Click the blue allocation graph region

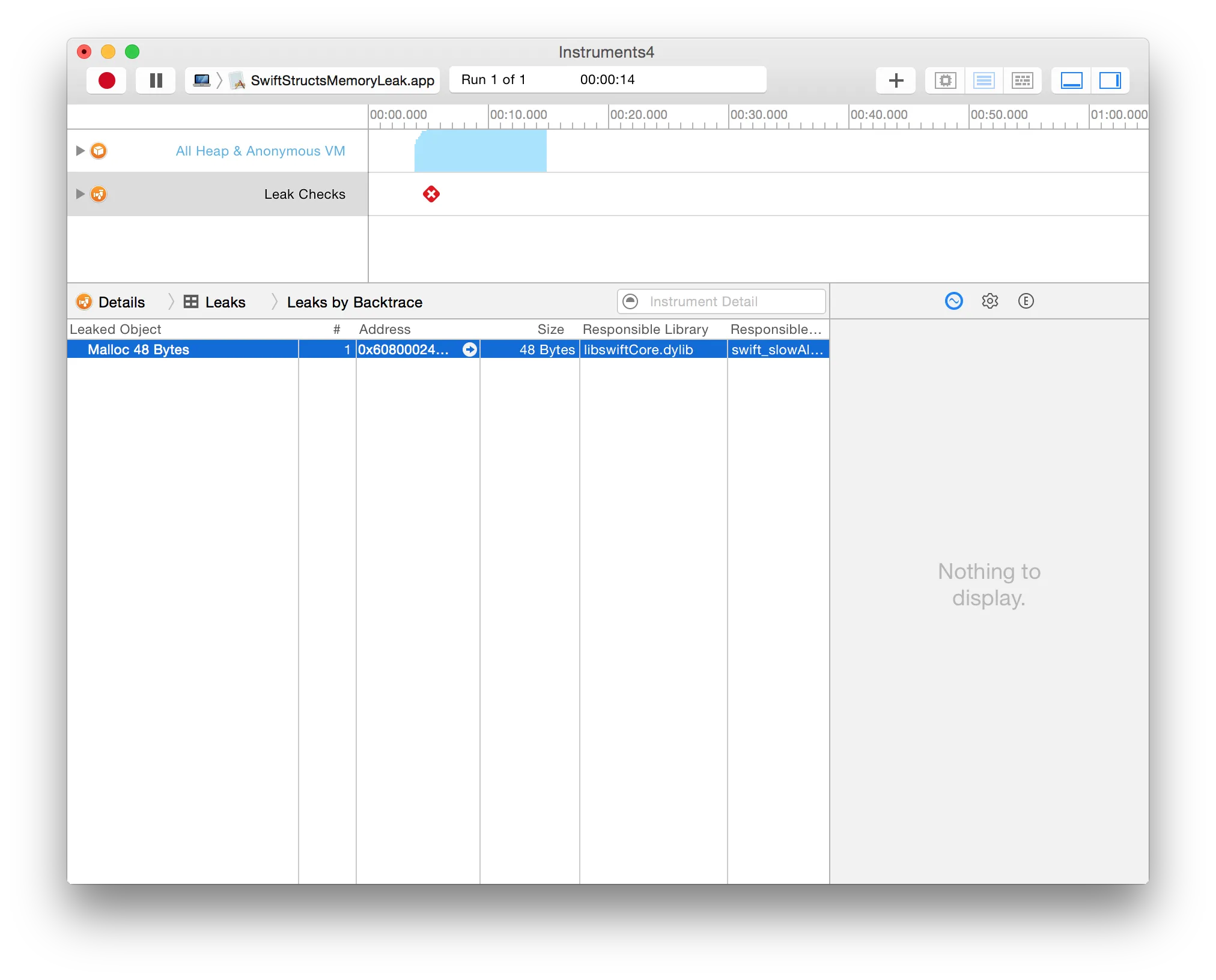pos(481,151)
